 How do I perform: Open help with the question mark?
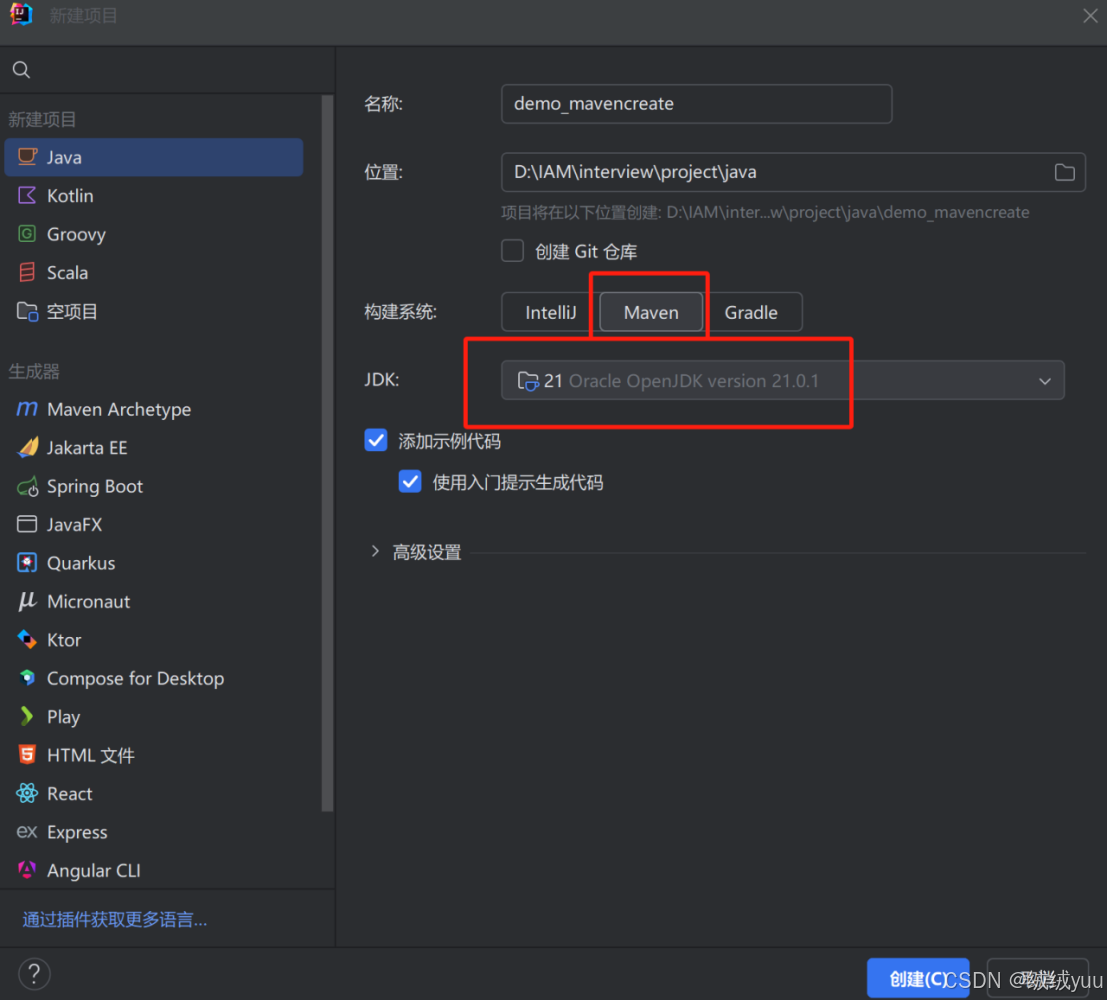pos(34,974)
